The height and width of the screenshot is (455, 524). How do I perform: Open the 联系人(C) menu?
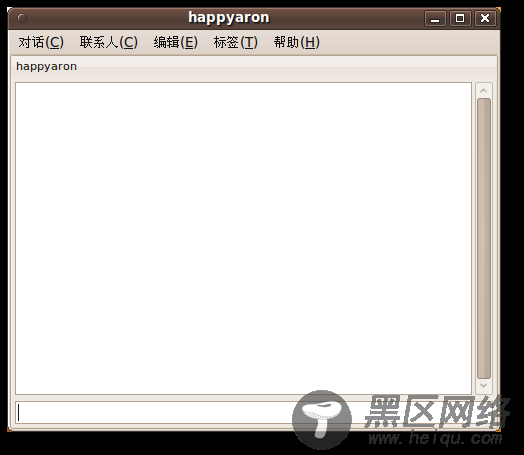point(109,42)
